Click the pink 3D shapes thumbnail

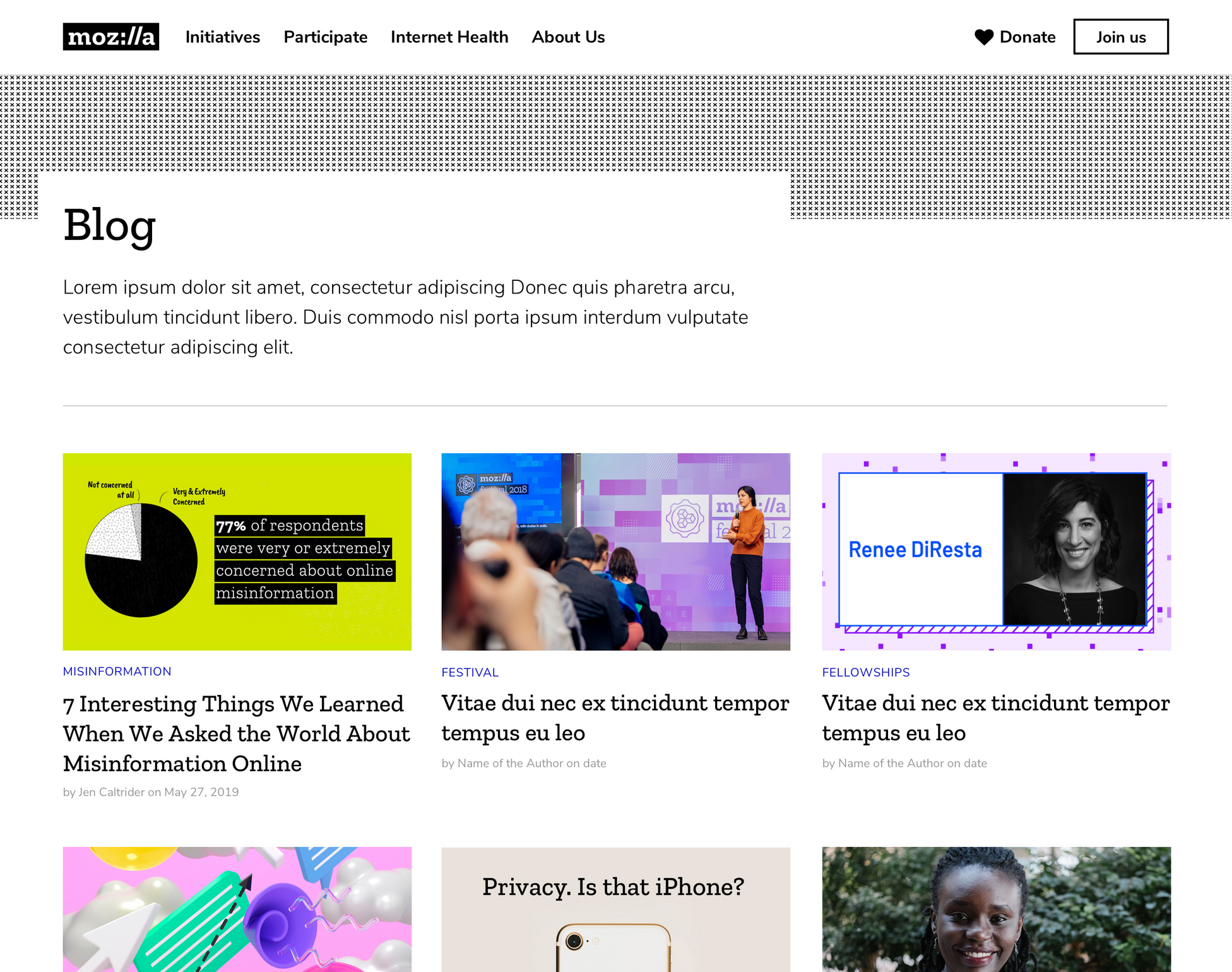point(237,910)
